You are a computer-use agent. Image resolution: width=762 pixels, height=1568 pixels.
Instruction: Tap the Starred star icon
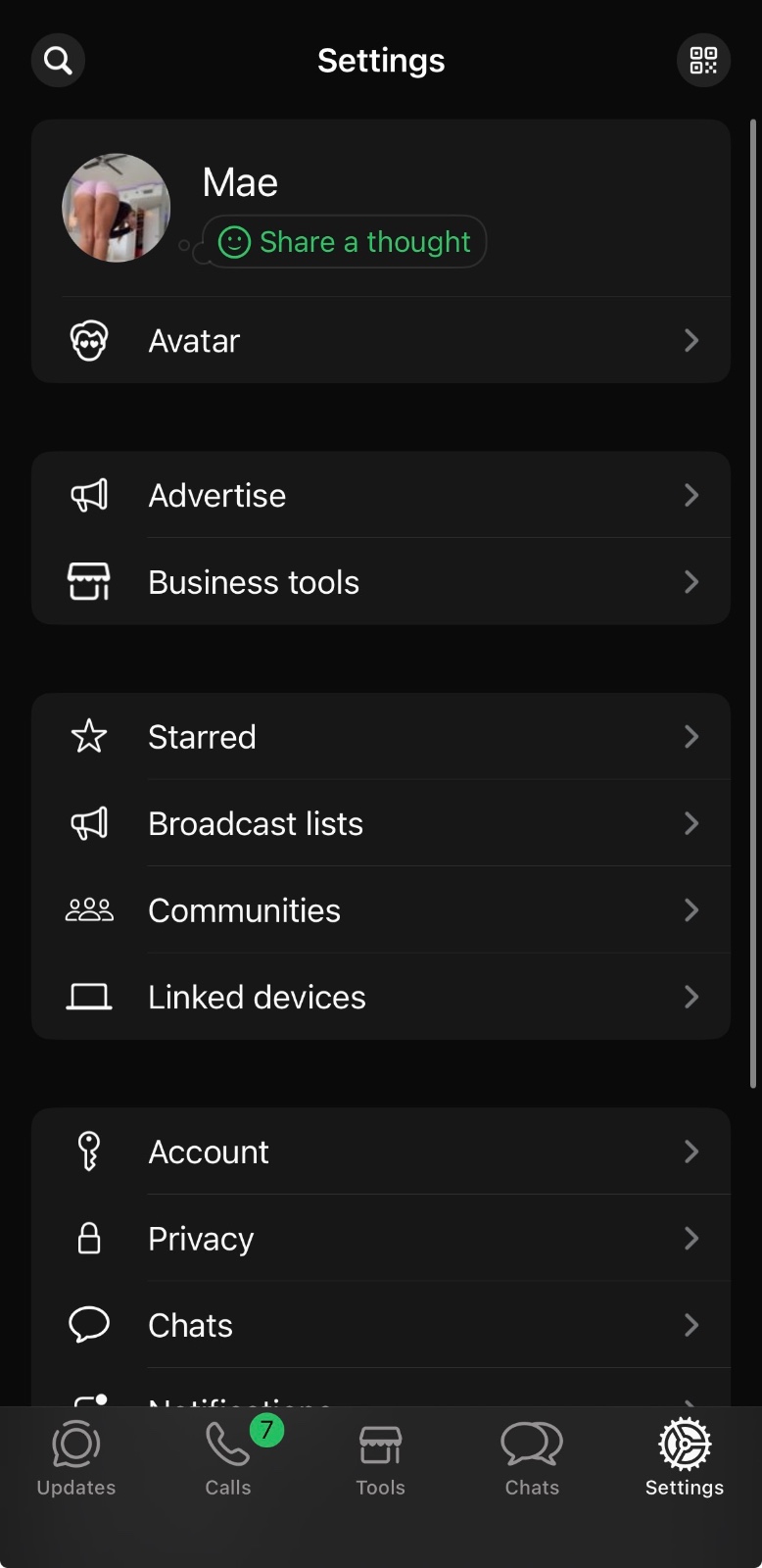click(x=89, y=737)
